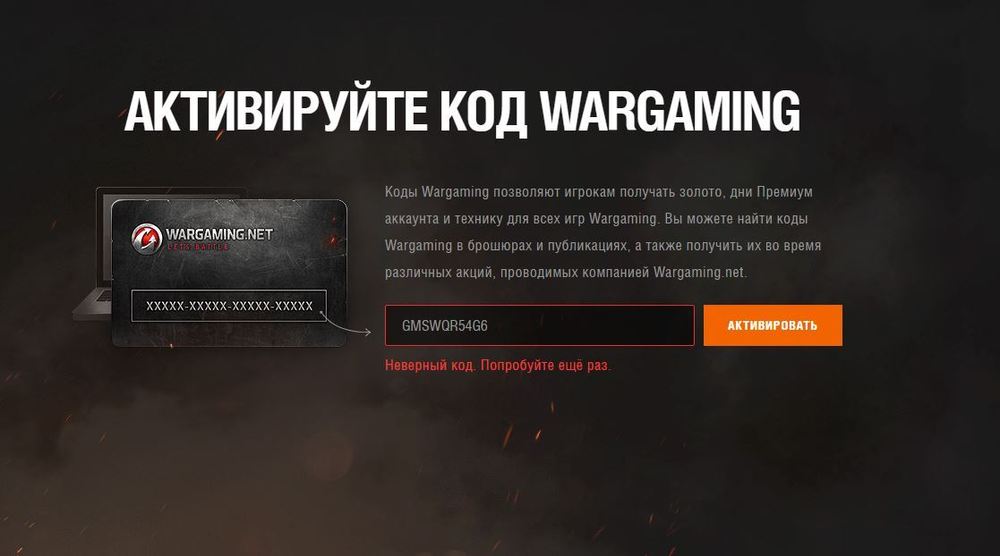Viewport: 1000px width, 556px height.
Task: Click the WARGAMING.NET text on the card
Action: pyautogui.click(x=219, y=234)
